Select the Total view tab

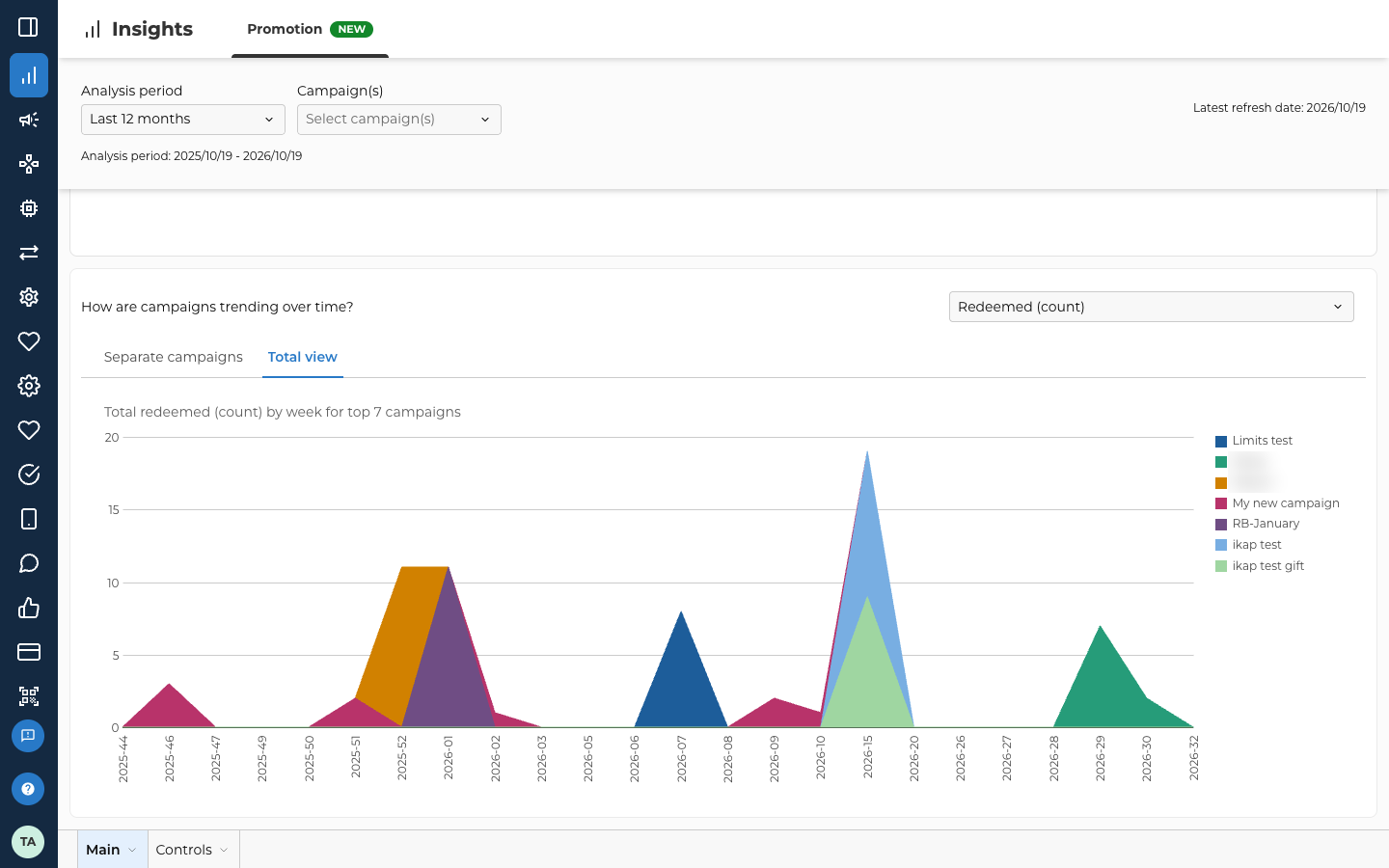tap(303, 357)
